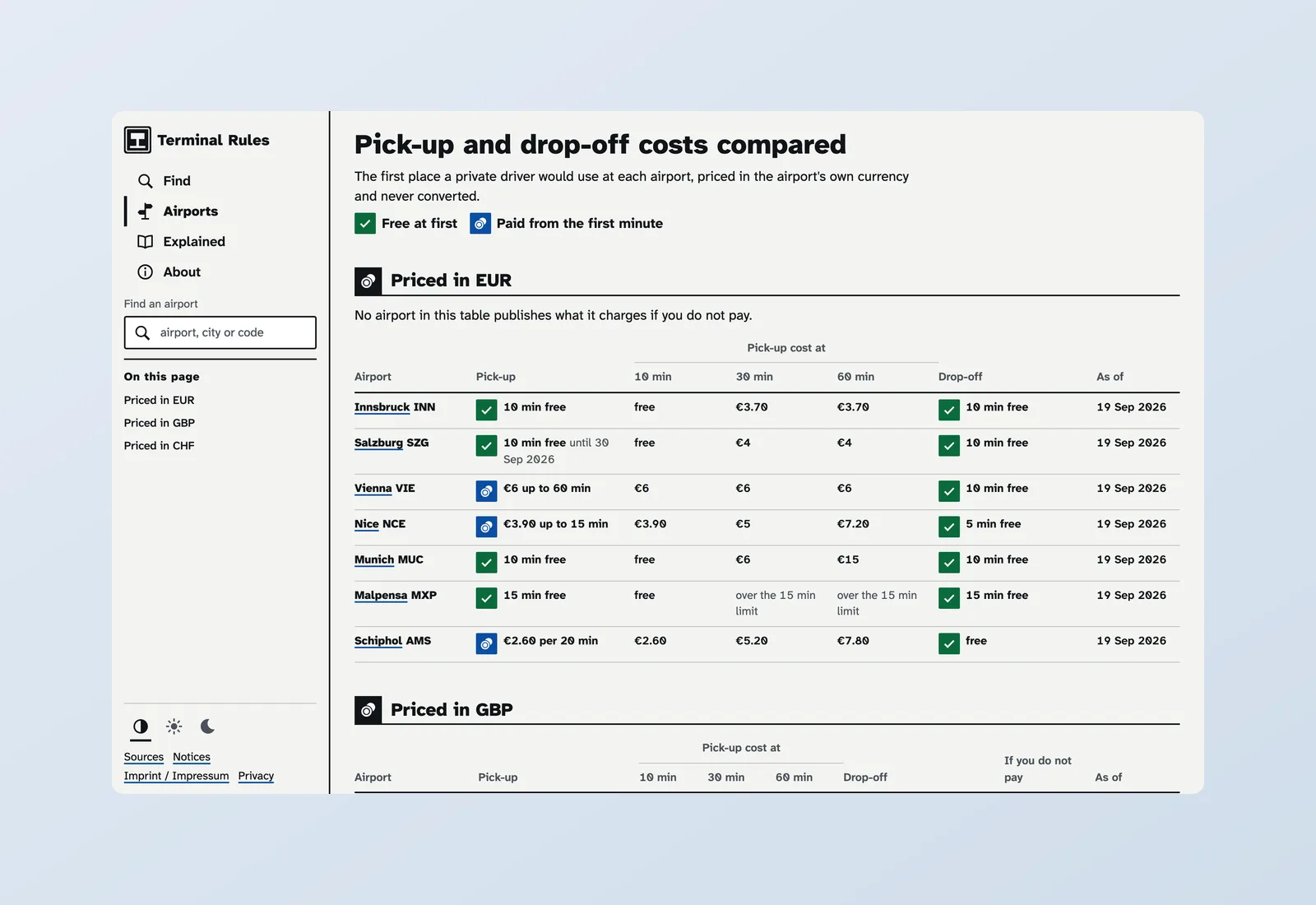Jump to Priced in EUR section link

pyautogui.click(x=160, y=401)
